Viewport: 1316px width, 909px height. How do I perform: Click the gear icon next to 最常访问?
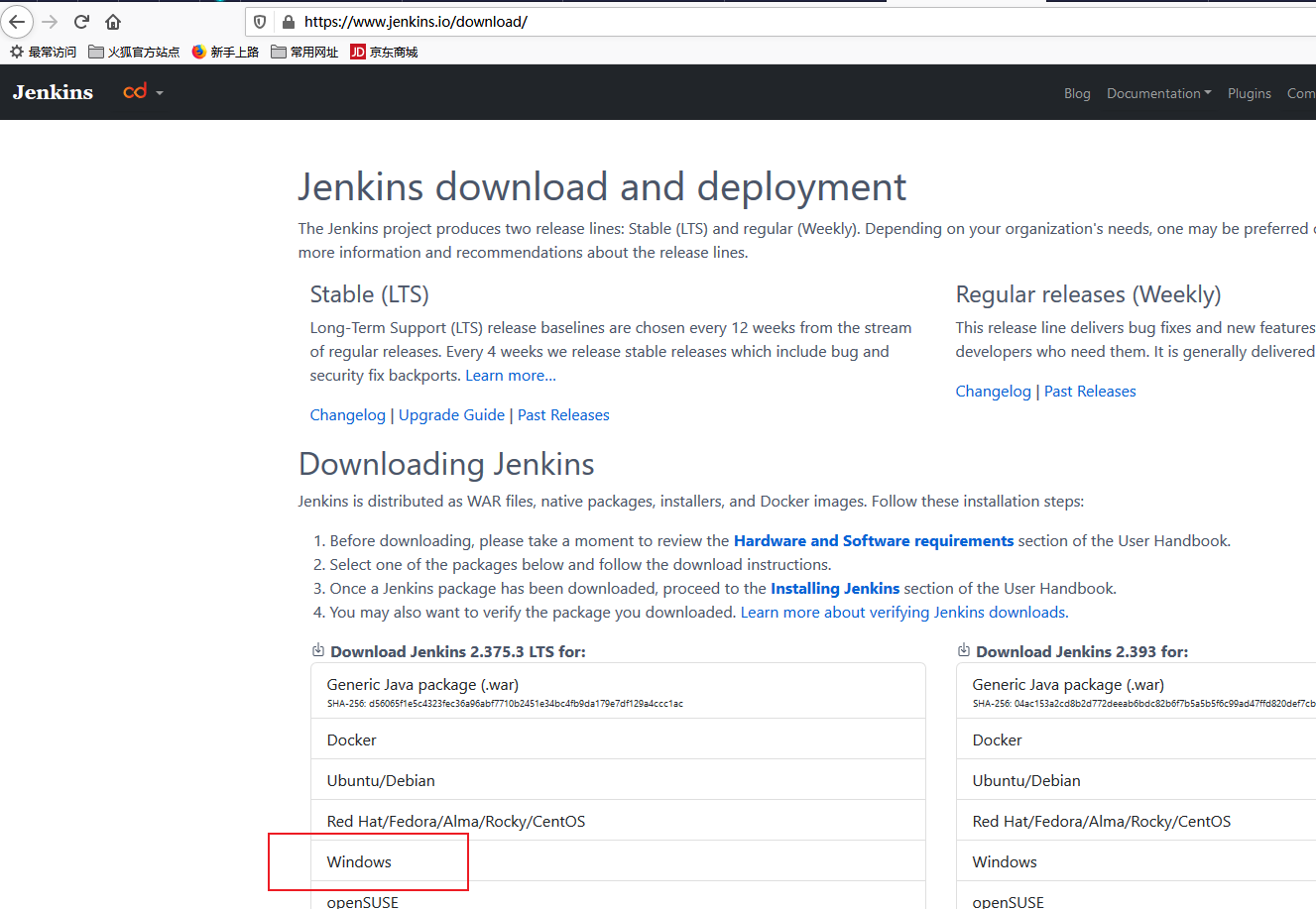coord(15,52)
